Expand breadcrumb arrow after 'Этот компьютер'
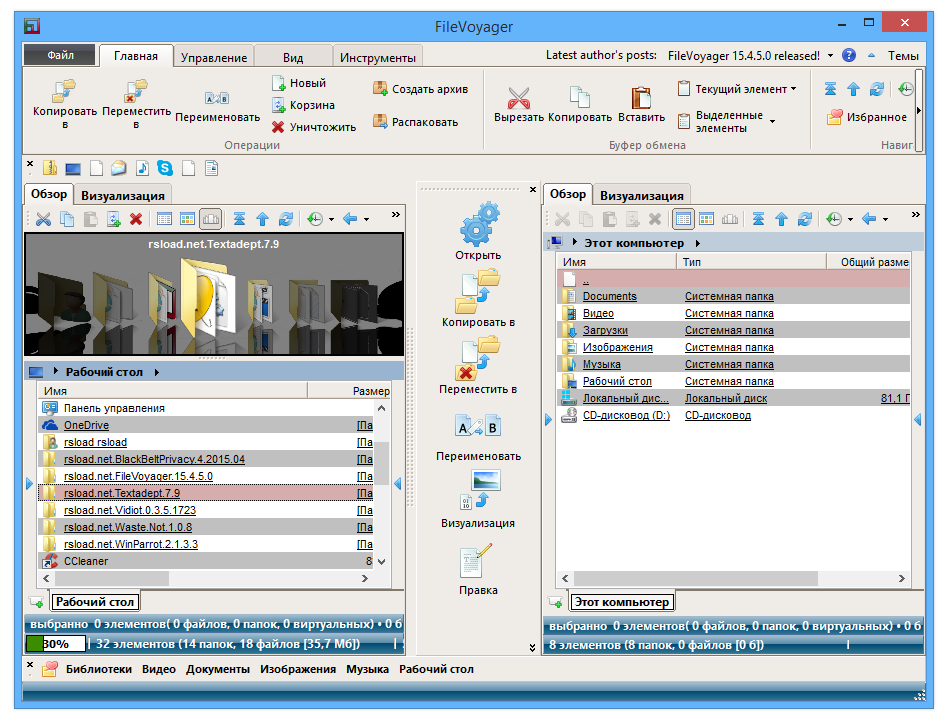Image resolution: width=945 pixels, height=723 pixels. coord(698,243)
